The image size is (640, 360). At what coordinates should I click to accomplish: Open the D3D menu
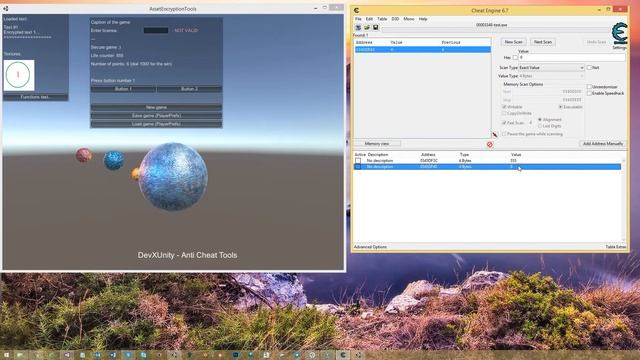pos(395,19)
